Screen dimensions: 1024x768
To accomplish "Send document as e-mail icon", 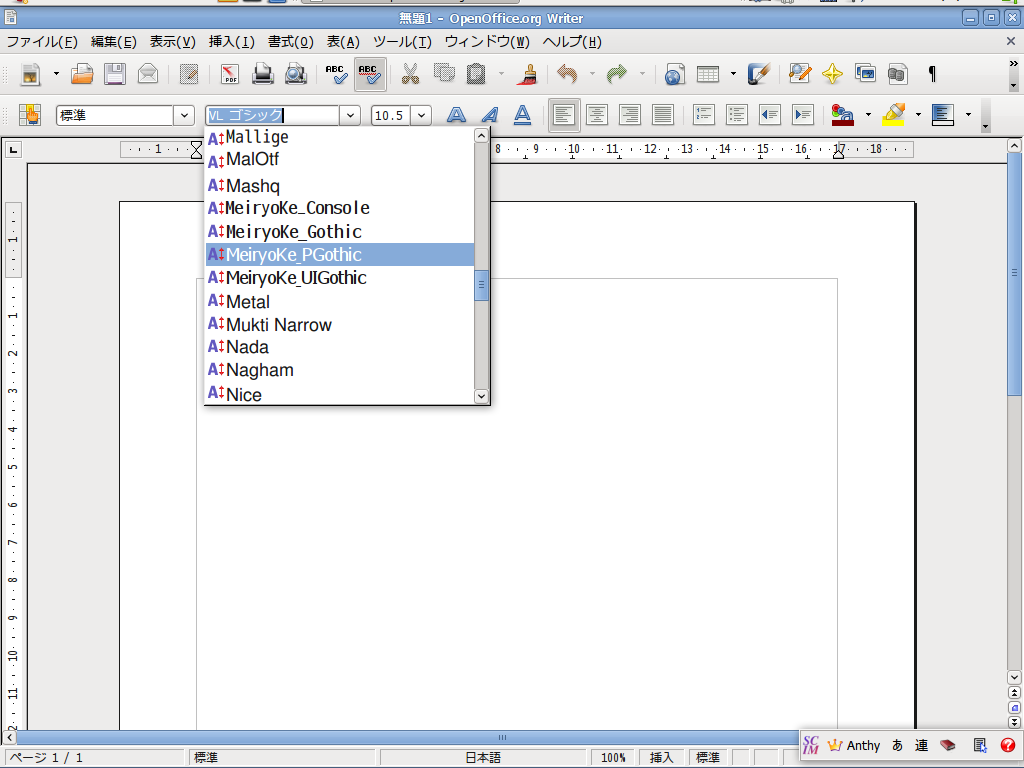I will tap(148, 74).
